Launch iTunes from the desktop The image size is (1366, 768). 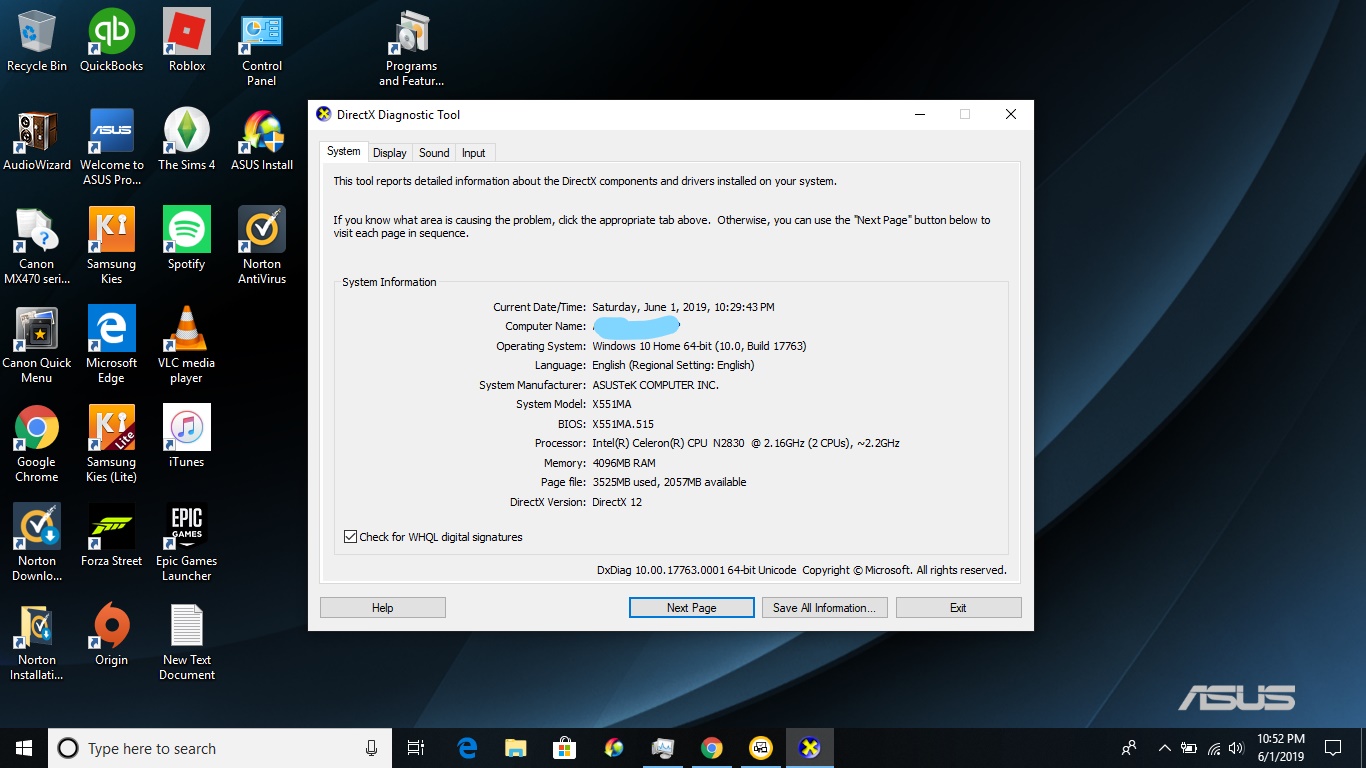pyautogui.click(x=187, y=438)
